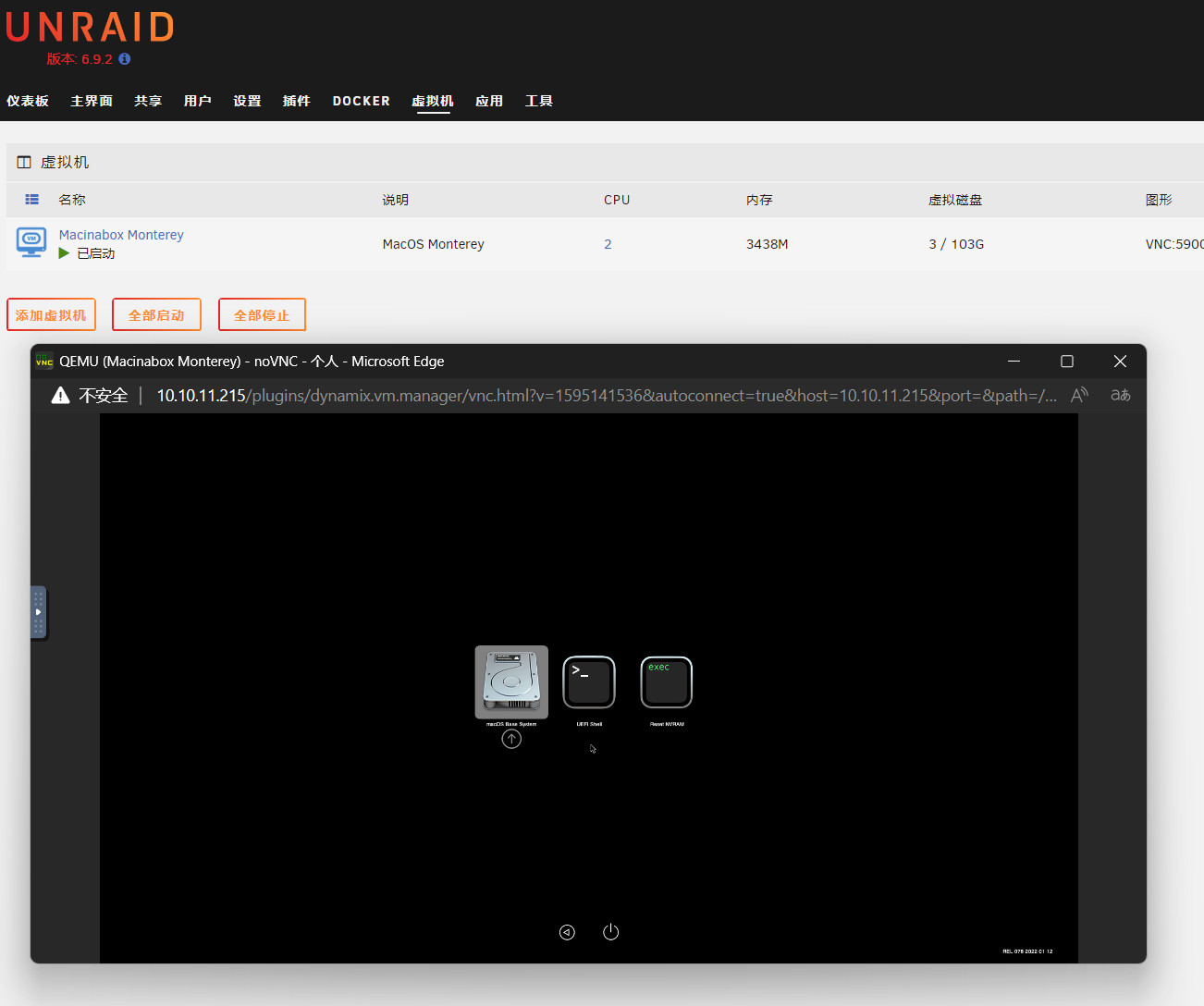
Task: Click the Read aloud icon in Edge address bar
Action: click(x=1079, y=395)
